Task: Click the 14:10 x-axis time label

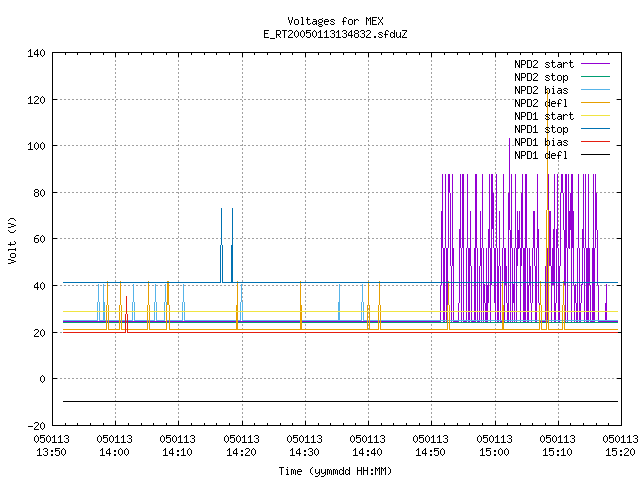Action: (x=178, y=453)
